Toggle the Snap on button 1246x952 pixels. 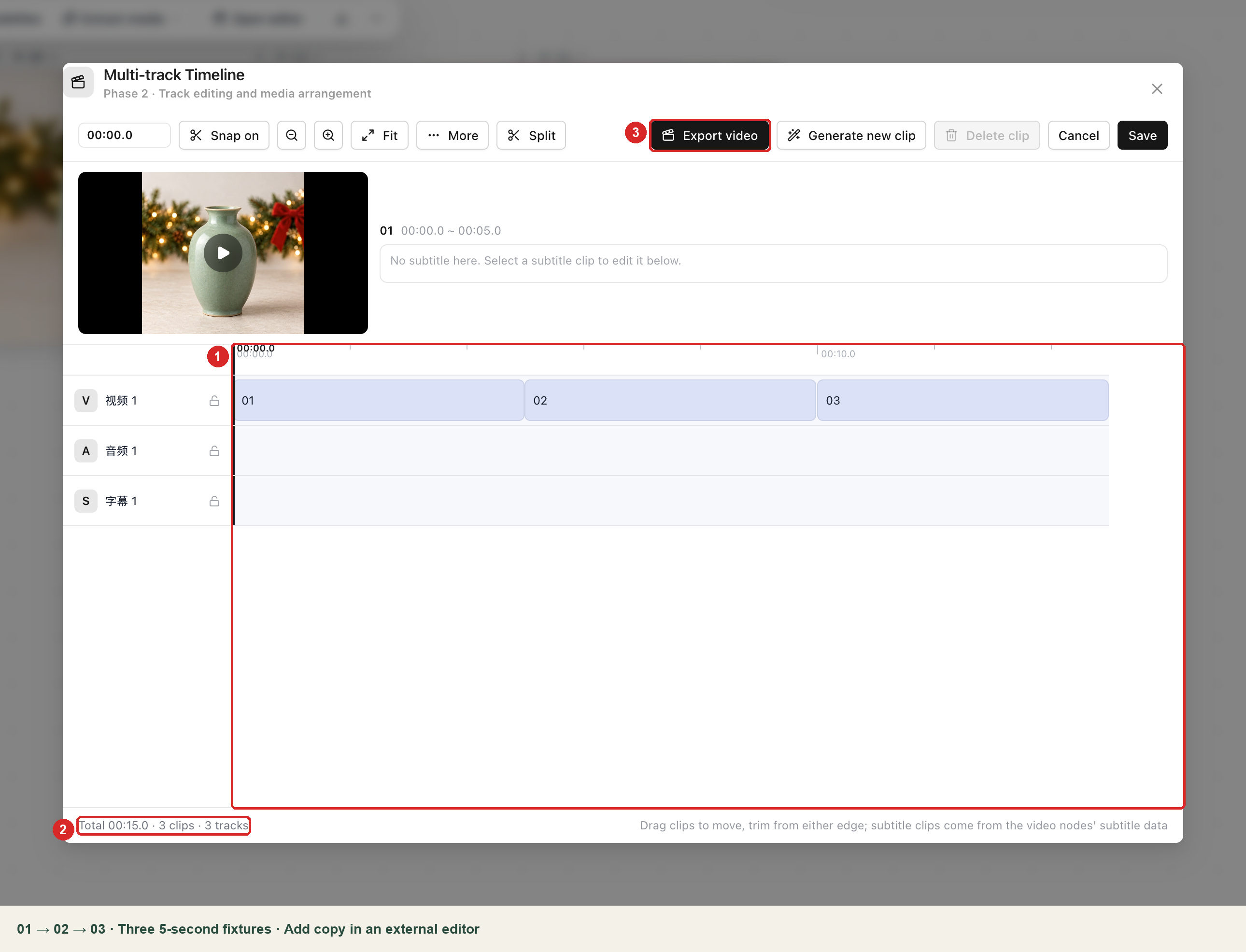tap(224, 136)
